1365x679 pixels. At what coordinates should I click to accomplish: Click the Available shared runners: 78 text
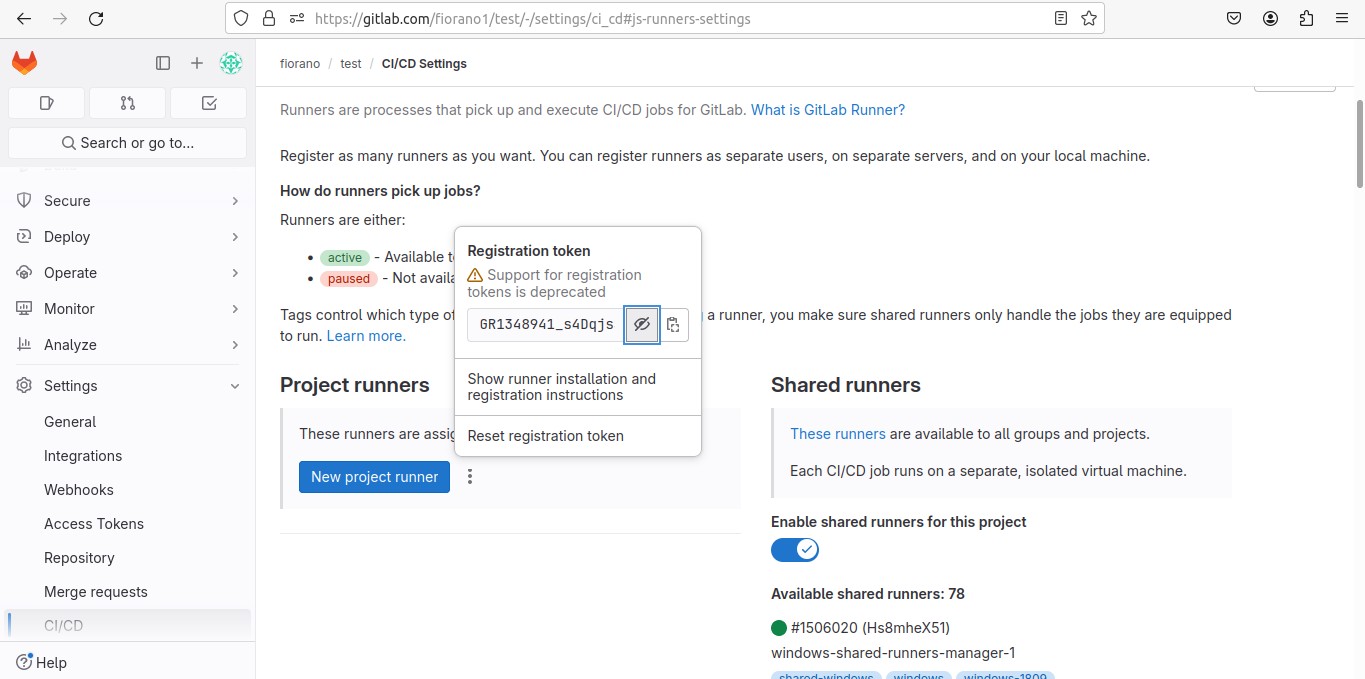868,594
